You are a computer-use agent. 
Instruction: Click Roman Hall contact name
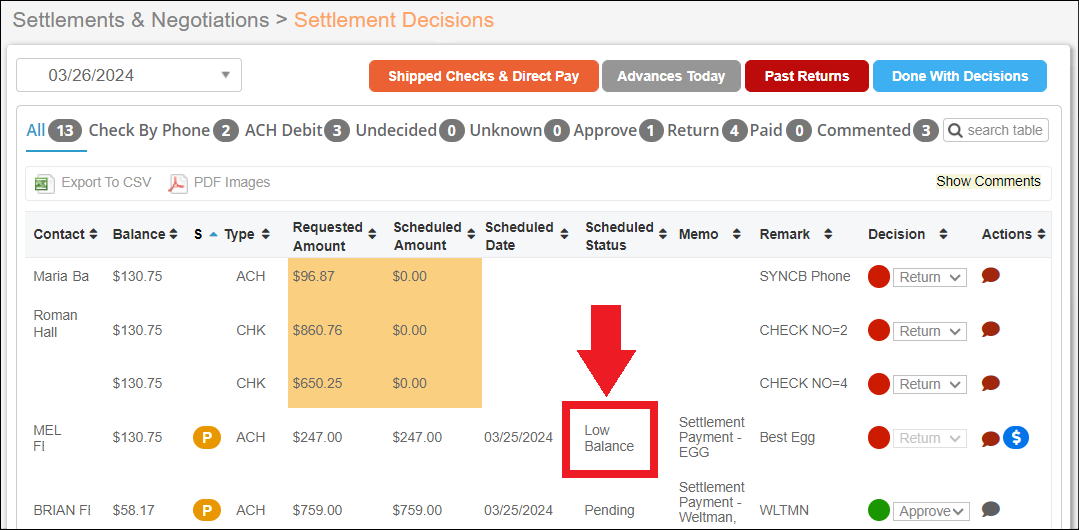pyautogui.click(x=55, y=324)
